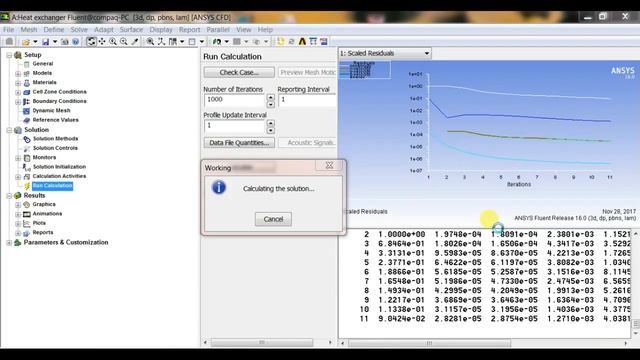Open the Report menu
Screen dimensions: 640x360
point(189,30)
